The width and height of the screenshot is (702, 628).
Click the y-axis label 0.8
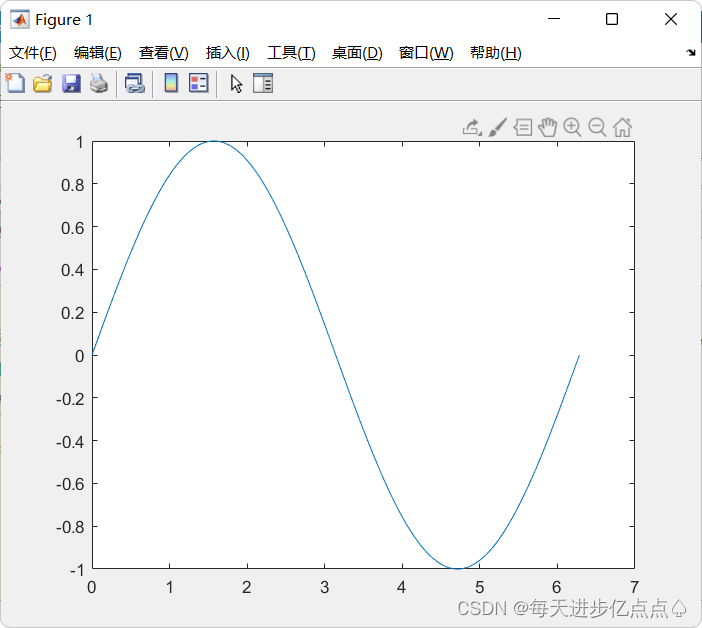point(73,185)
